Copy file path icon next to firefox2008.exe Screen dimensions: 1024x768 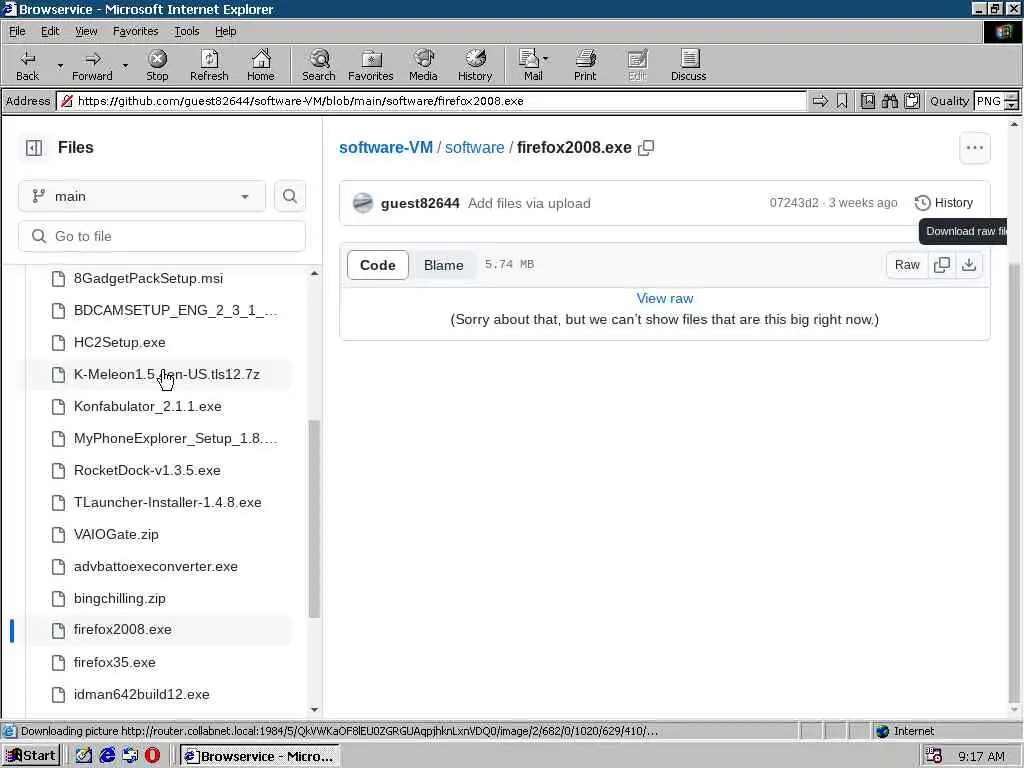tap(646, 148)
